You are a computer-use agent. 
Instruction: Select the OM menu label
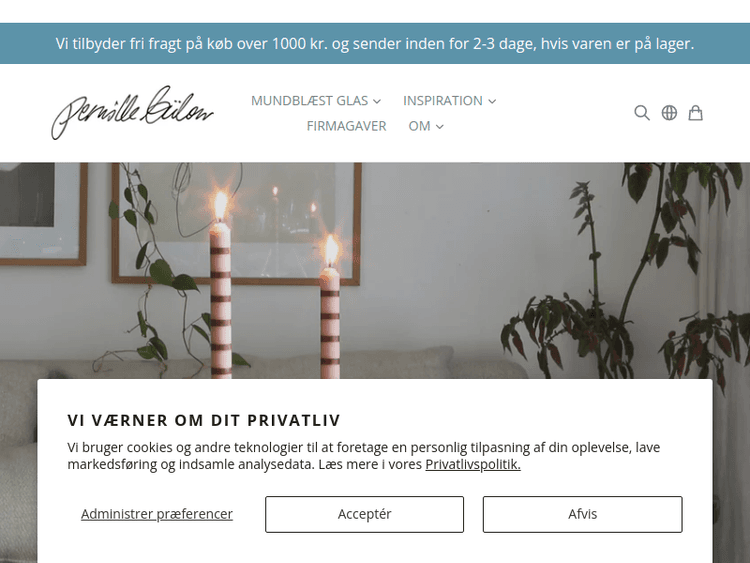click(x=419, y=126)
